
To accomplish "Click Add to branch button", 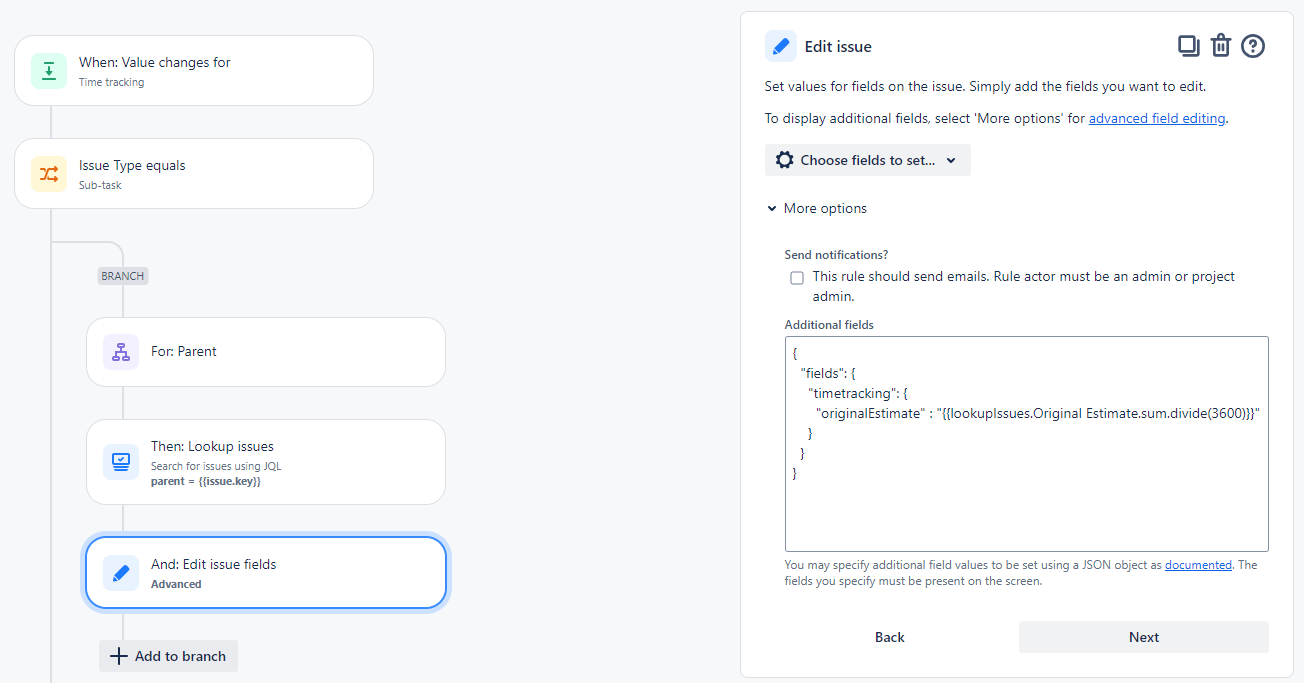I will 168,656.
